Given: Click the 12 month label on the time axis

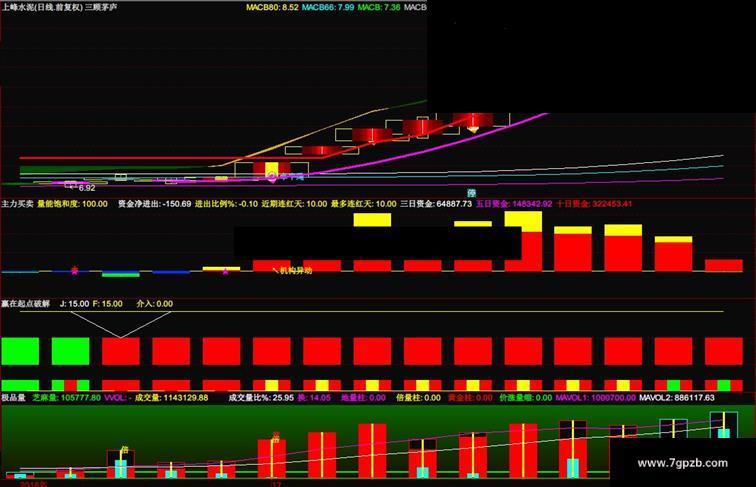Looking at the screenshot, I should pos(277,484).
